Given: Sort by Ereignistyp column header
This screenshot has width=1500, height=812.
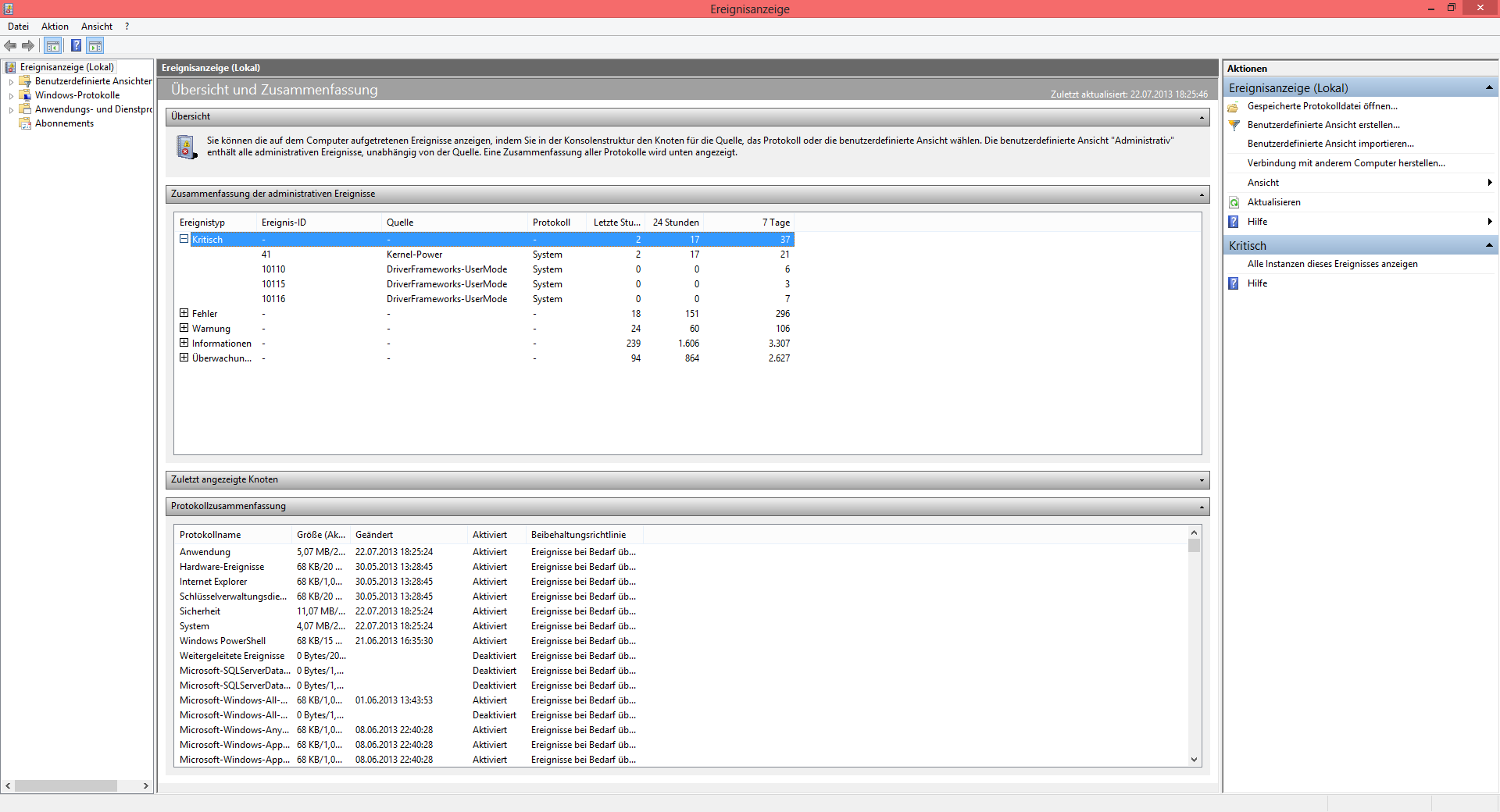Looking at the screenshot, I should tap(216, 223).
